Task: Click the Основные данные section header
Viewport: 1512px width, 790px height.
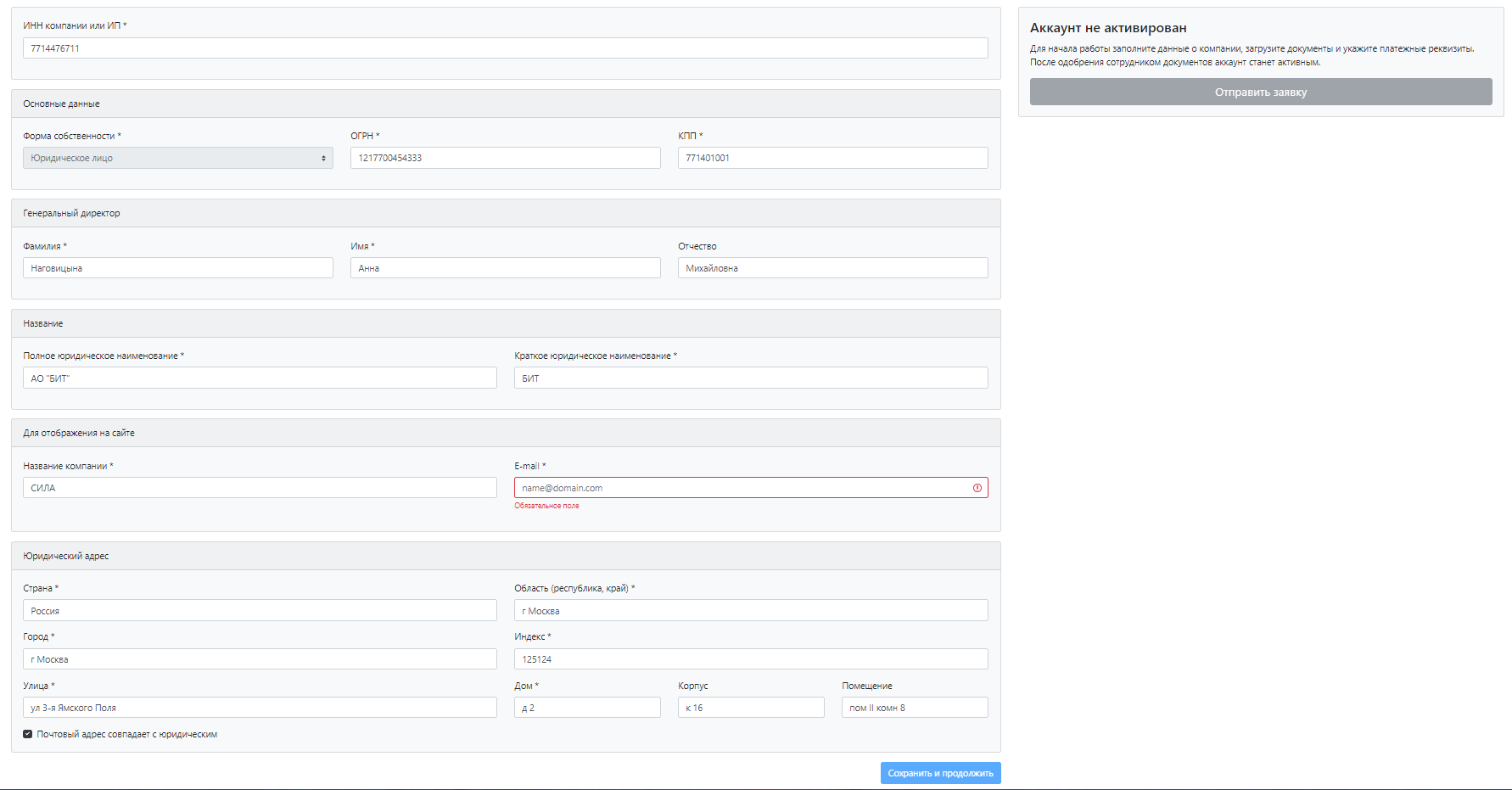Action: coord(506,104)
